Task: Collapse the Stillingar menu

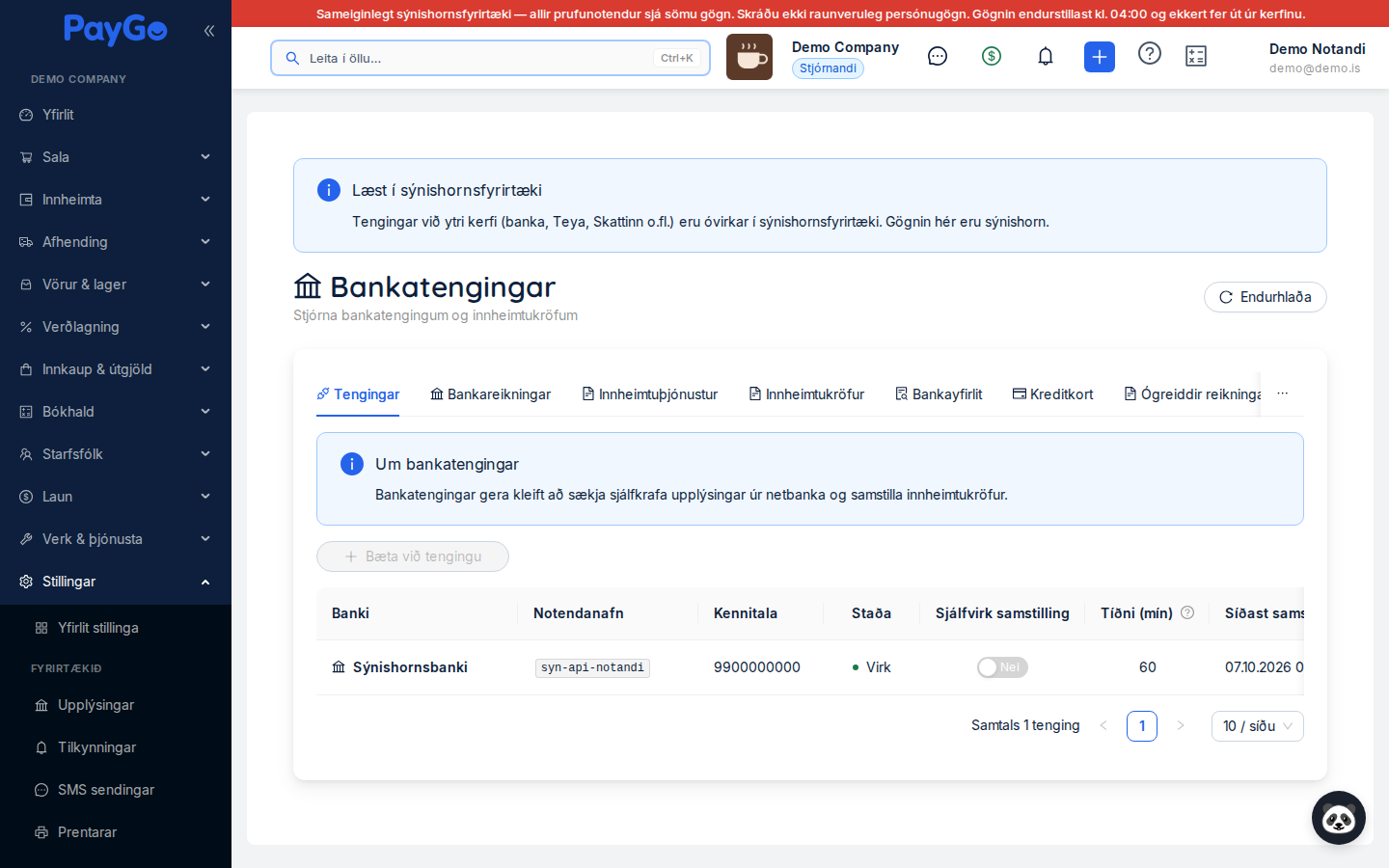Action: tap(116, 582)
